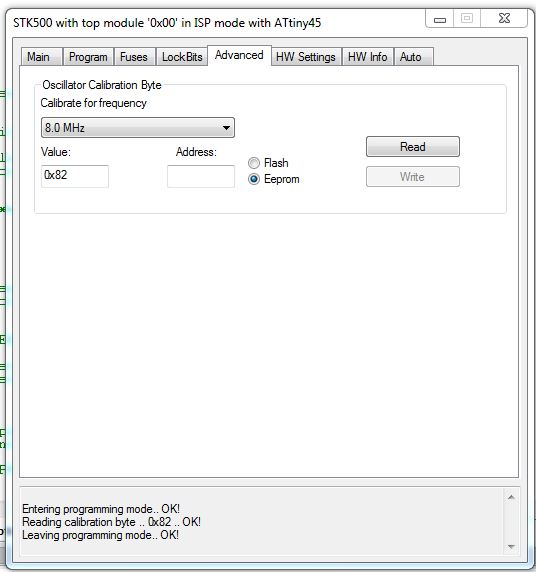Screen dimensions: 536x572
Task: Open the Program tab
Action: 88,57
